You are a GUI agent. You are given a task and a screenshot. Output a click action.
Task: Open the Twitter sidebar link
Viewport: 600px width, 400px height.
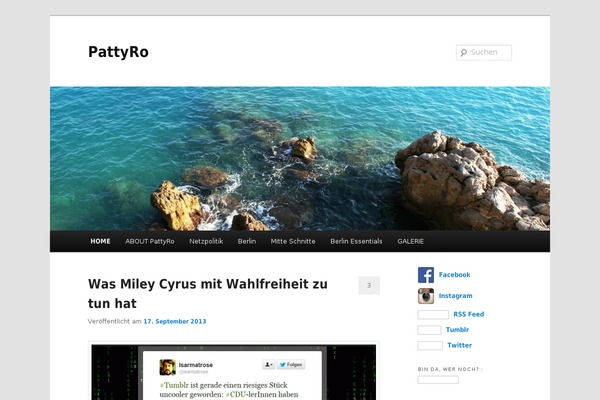pyautogui.click(x=460, y=345)
